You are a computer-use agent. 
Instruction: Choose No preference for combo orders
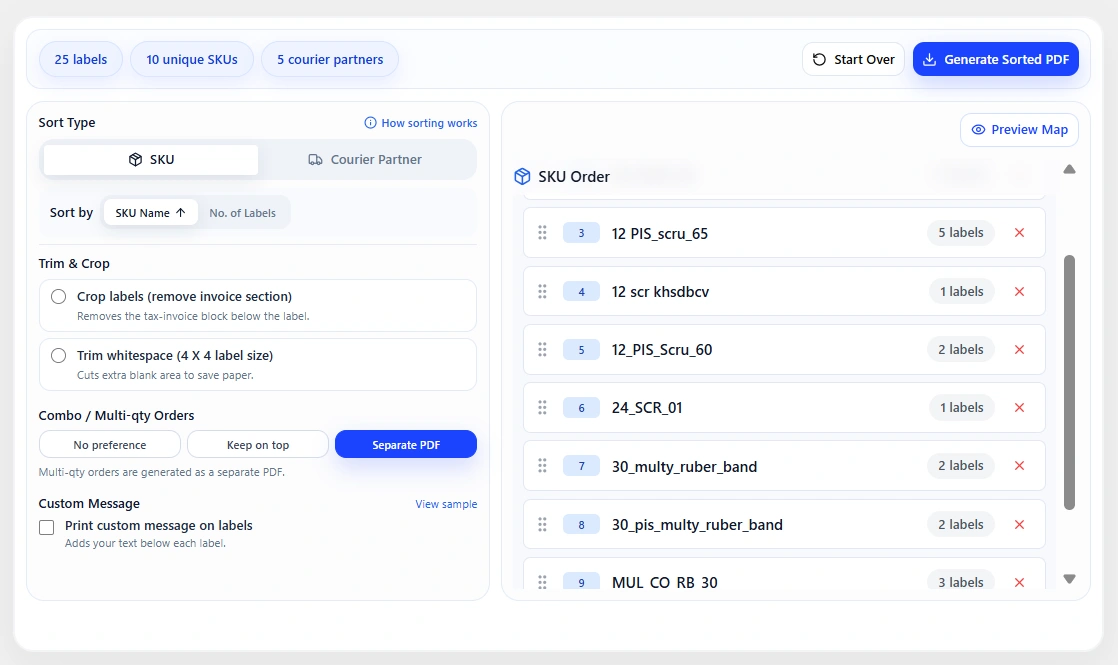pyautogui.click(x=110, y=444)
